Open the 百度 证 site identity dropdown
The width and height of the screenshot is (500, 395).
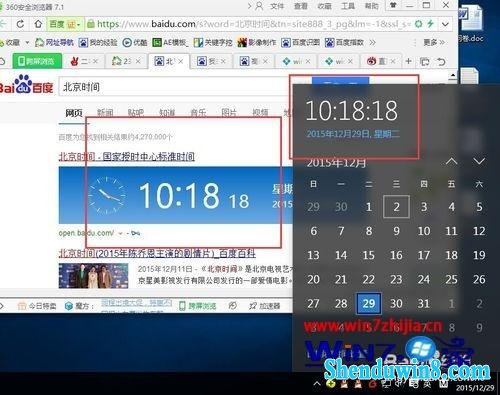pyautogui.click(x=65, y=24)
